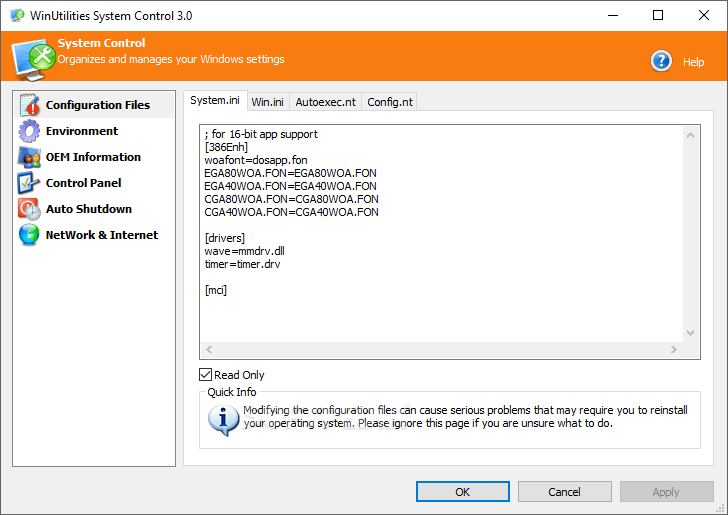
Task: Click the Auto Shutdown clock icon
Action: pyautogui.click(x=29, y=209)
